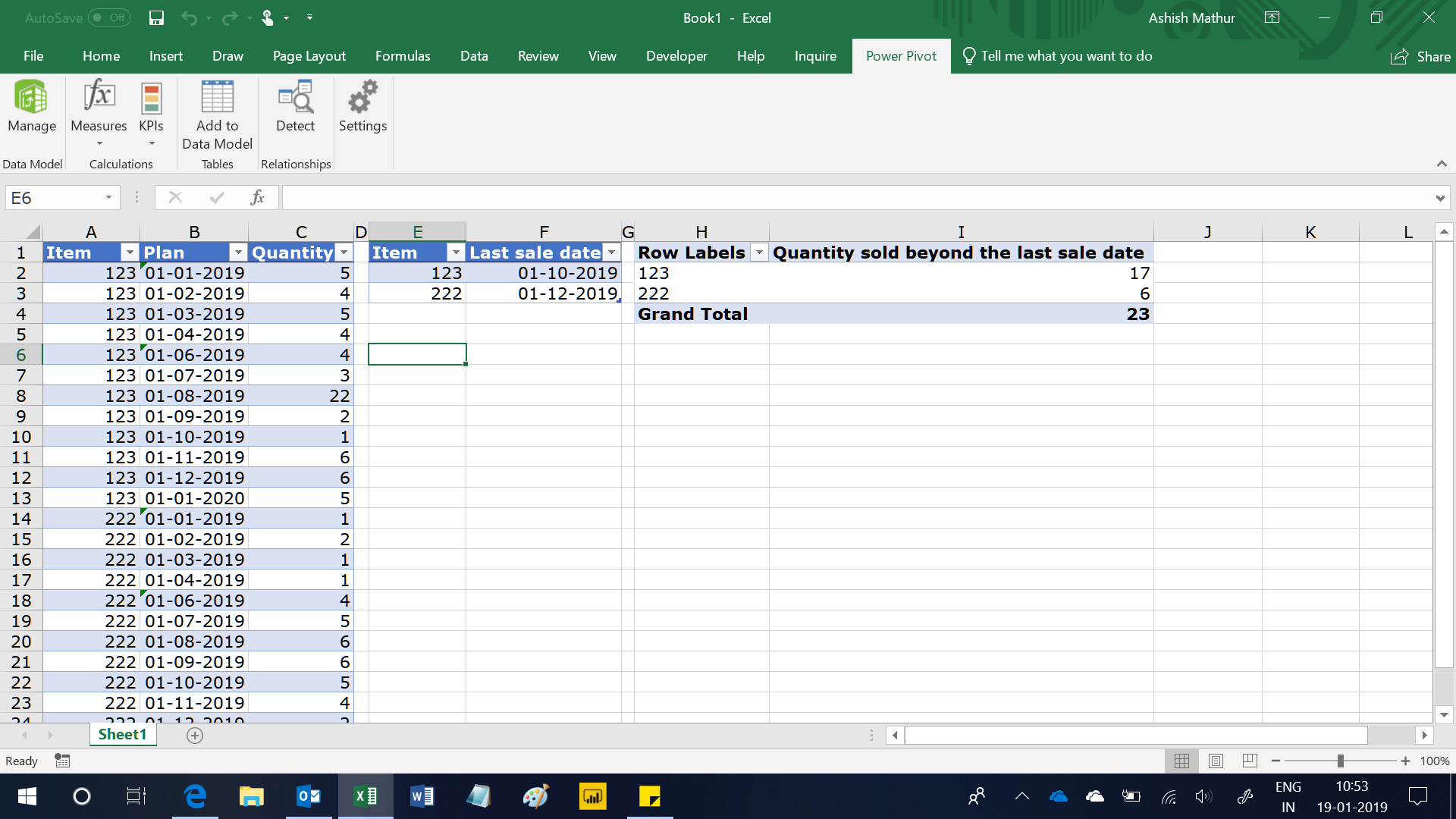Open the Measures menu
This screenshot has height=819, width=1456.
tap(99, 113)
